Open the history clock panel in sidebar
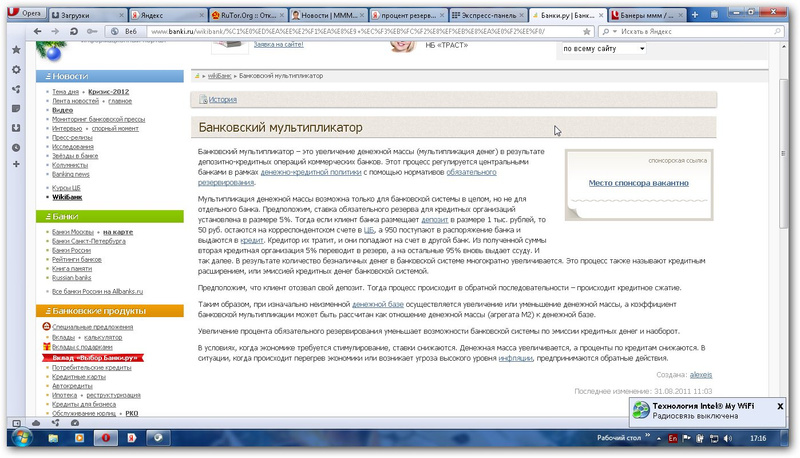 16,147
